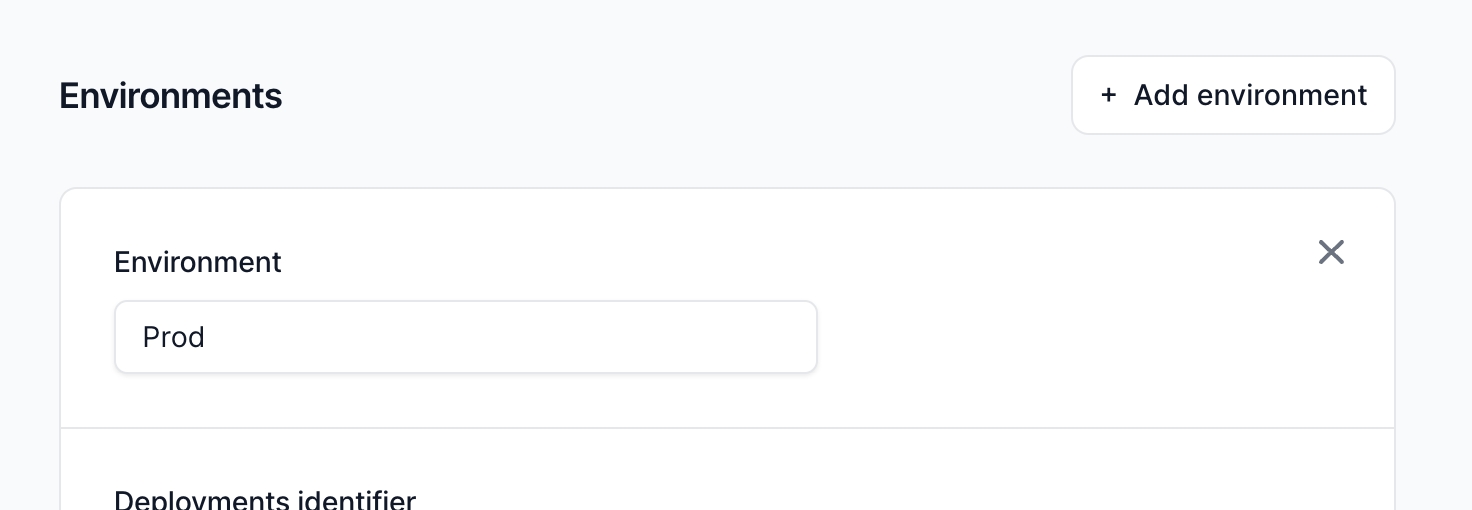Place cursor after the Prod text
This screenshot has height=510, width=1472.
pyautogui.click(x=207, y=337)
